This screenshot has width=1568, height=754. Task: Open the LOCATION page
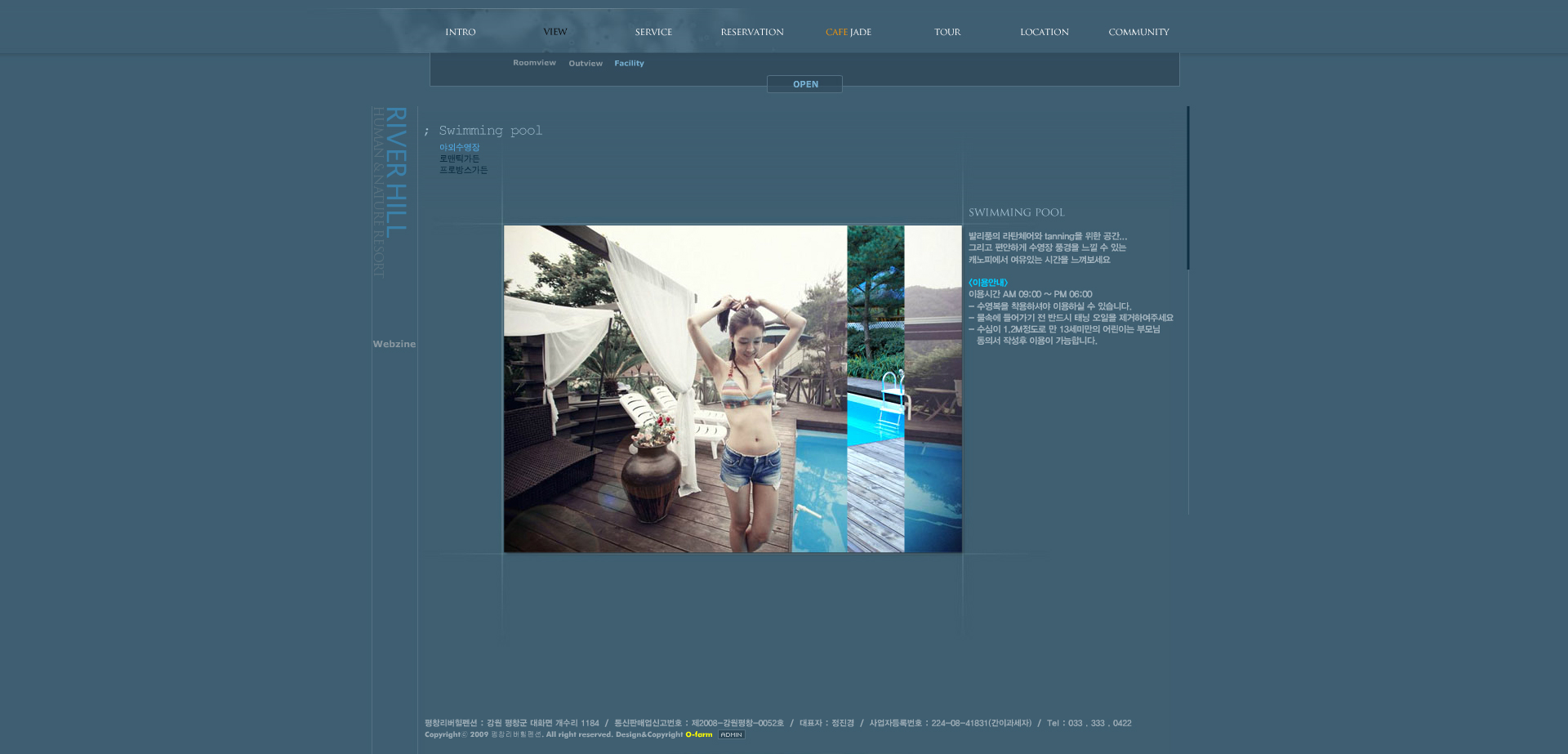coord(1044,33)
